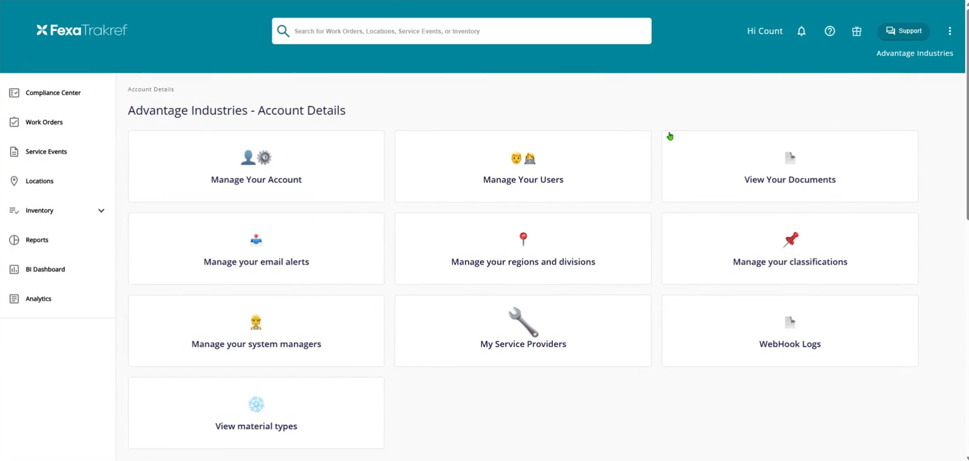Image resolution: width=969 pixels, height=461 pixels.
Task: Click Advantage Industries account name in header
Action: (915, 53)
